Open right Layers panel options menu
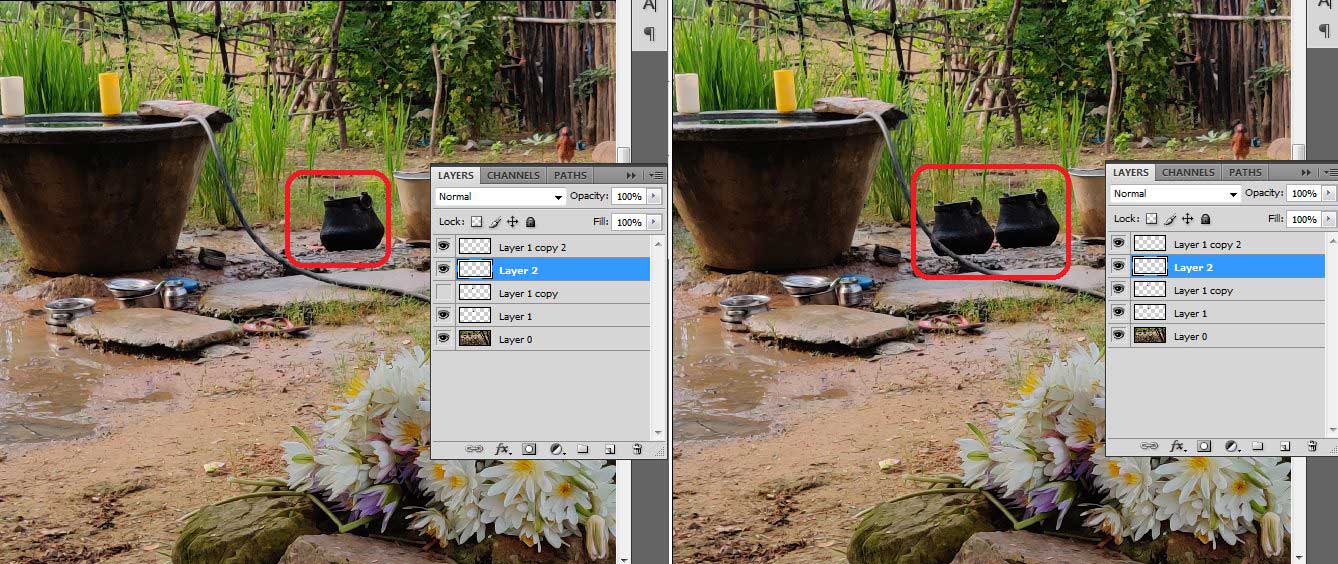 pos(1331,172)
